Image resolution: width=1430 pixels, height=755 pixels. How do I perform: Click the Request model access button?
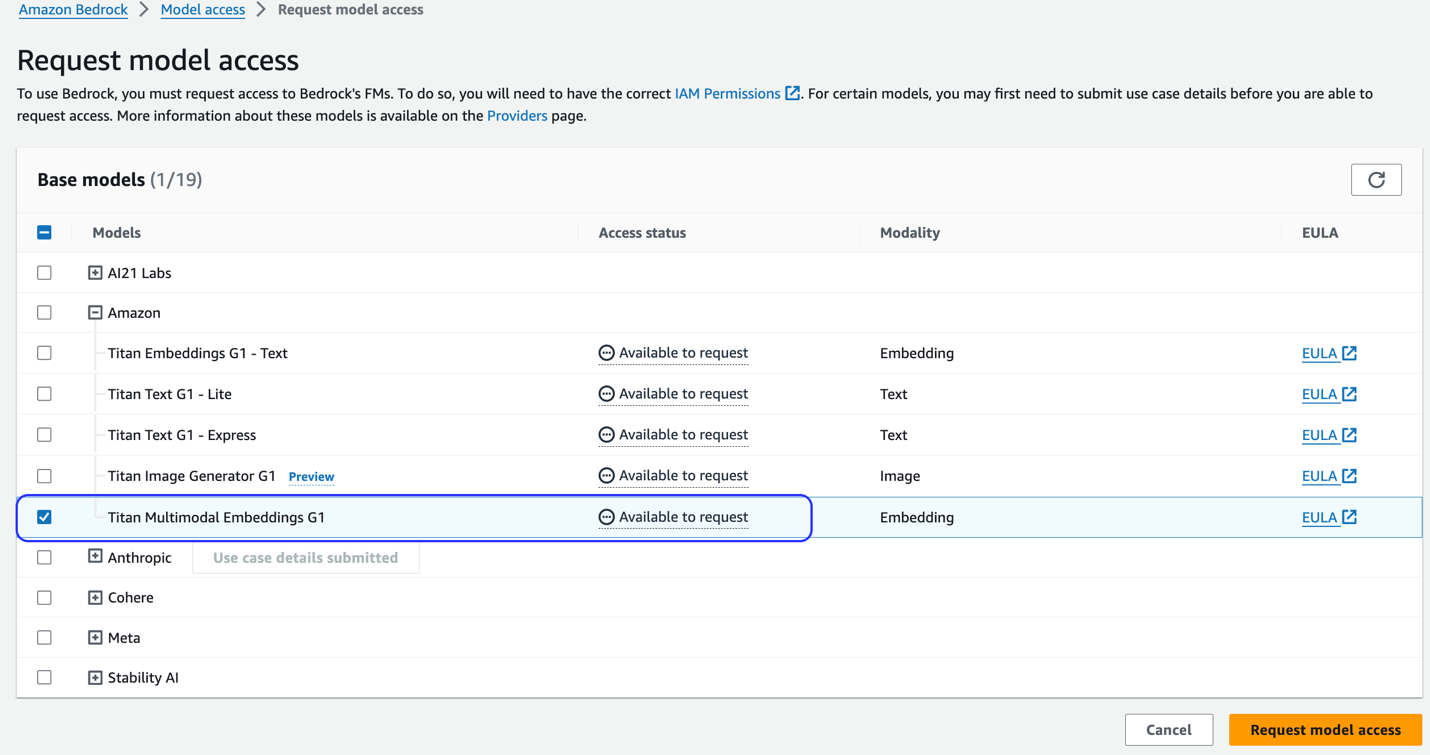point(1324,729)
